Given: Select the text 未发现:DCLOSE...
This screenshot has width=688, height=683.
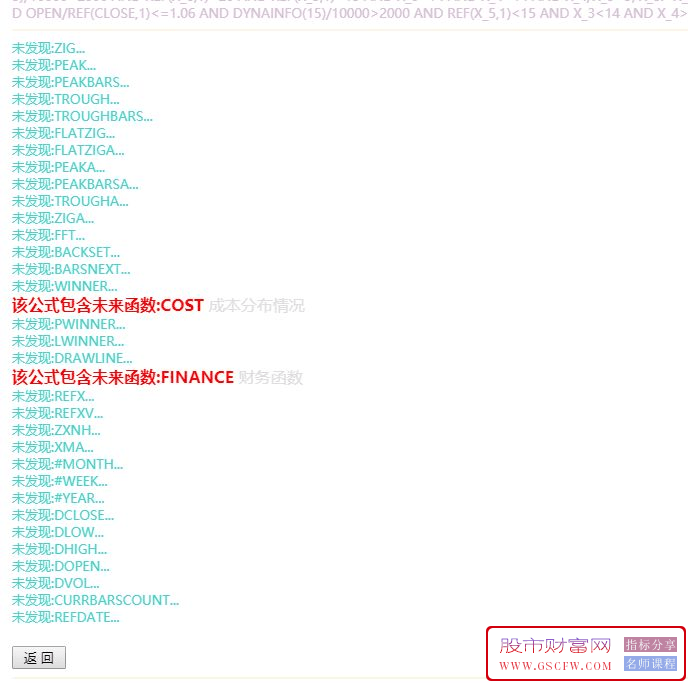Looking at the screenshot, I should click(x=63, y=515).
